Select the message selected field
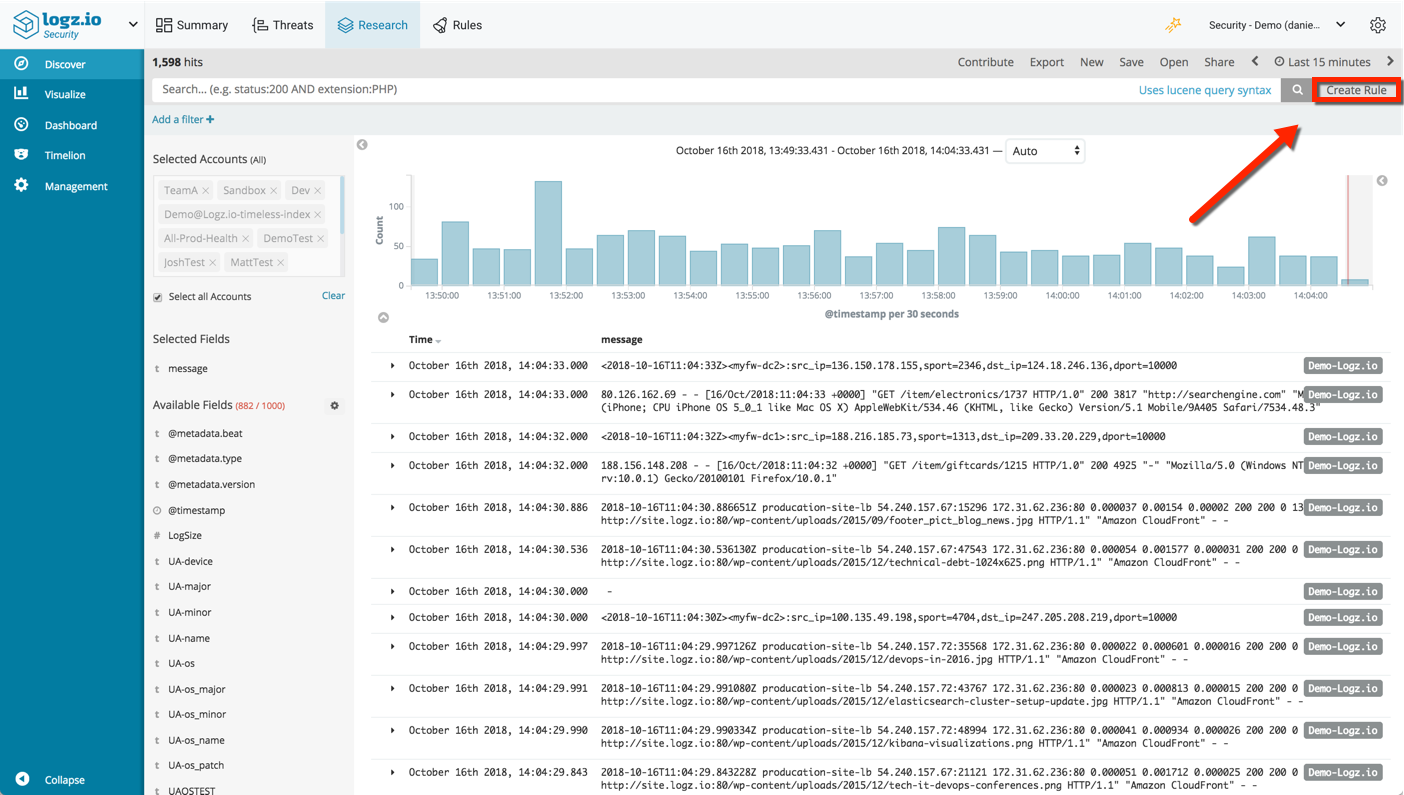The height and width of the screenshot is (795, 1404). (188, 369)
